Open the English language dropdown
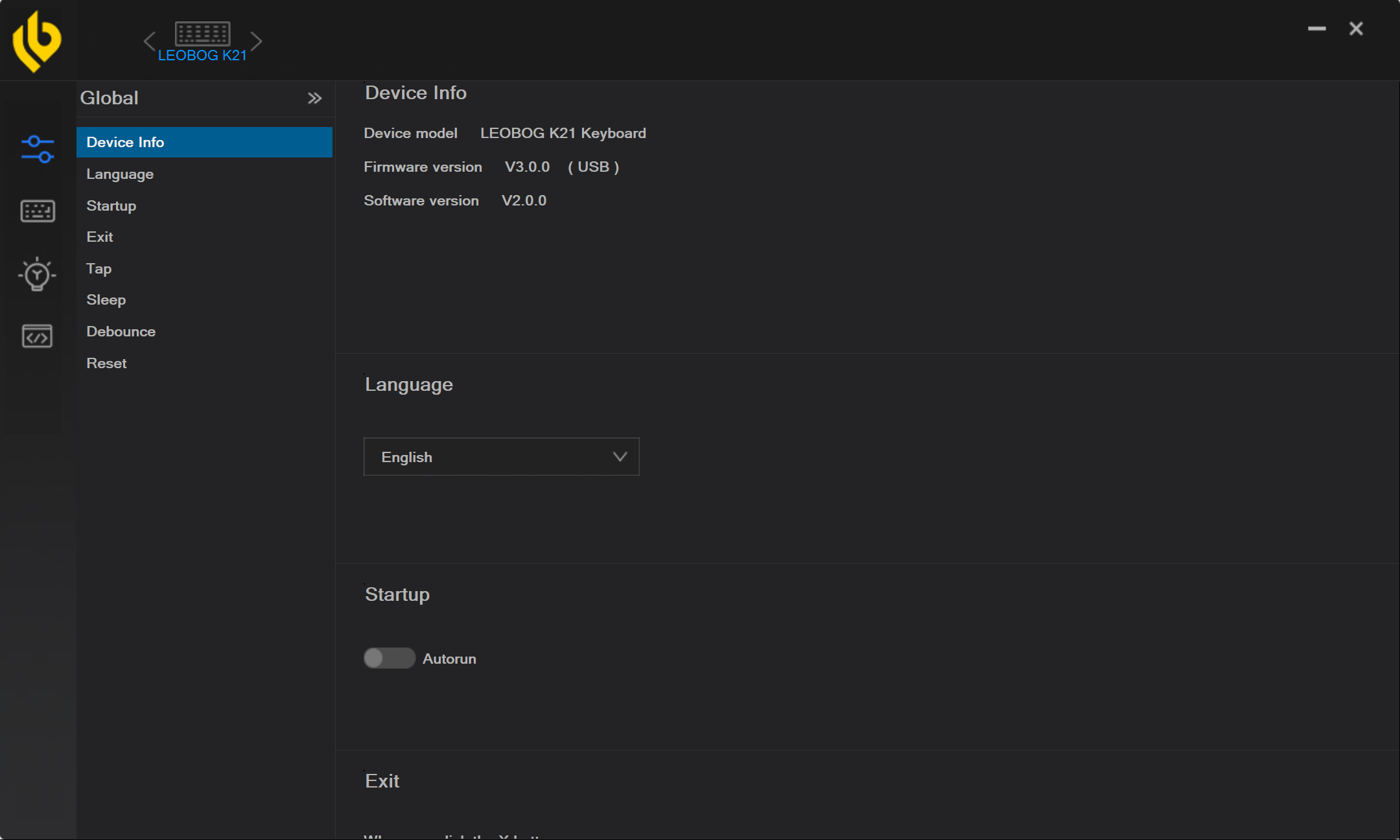 click(x=501, y=457)
